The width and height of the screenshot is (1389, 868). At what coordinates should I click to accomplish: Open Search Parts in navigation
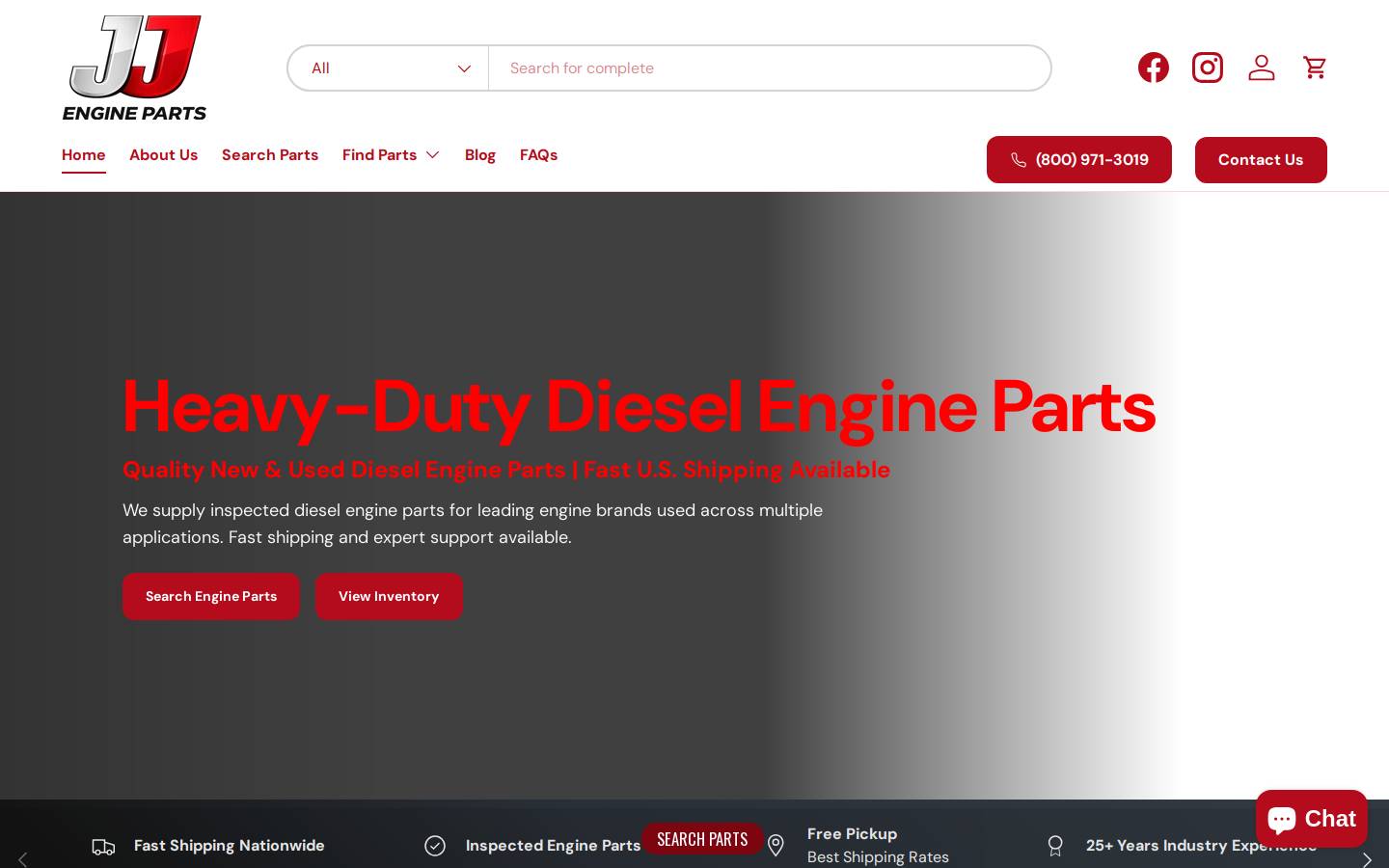tap(270, 155)
